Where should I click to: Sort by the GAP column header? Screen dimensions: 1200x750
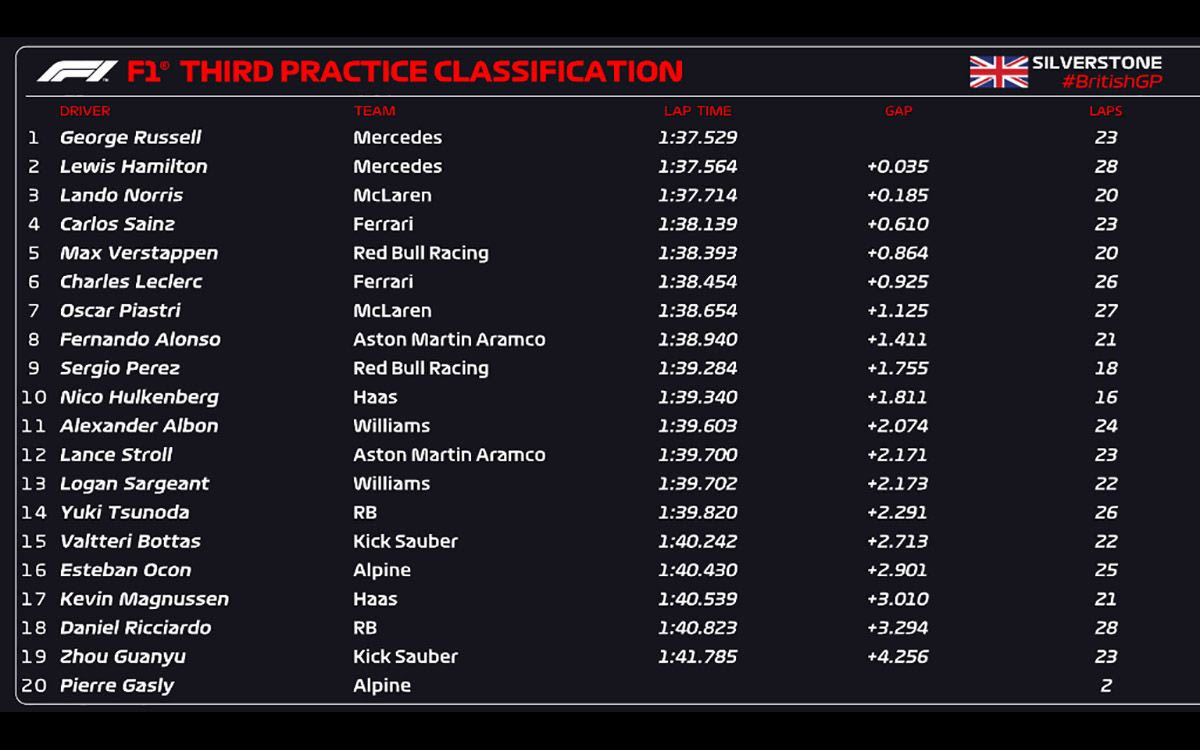(898, 111)
